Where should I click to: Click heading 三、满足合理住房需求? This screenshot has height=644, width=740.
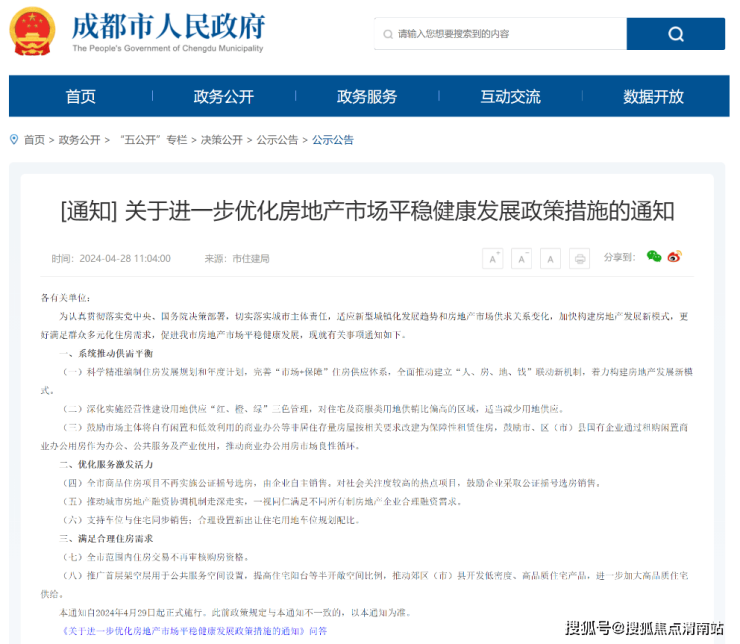pos(106,538)
